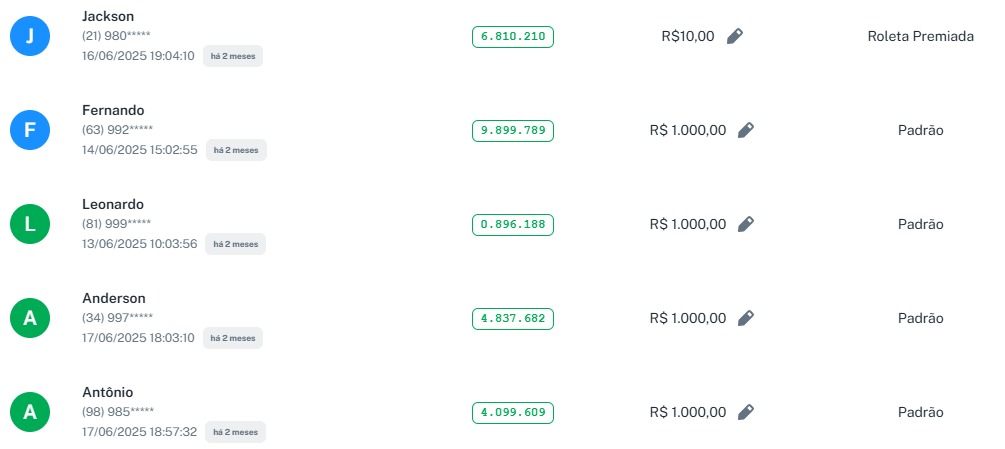Edit Antônio's R$ 1.000,00 prize value
This screenshot has height=449, width=1005.
coord(746,412)
